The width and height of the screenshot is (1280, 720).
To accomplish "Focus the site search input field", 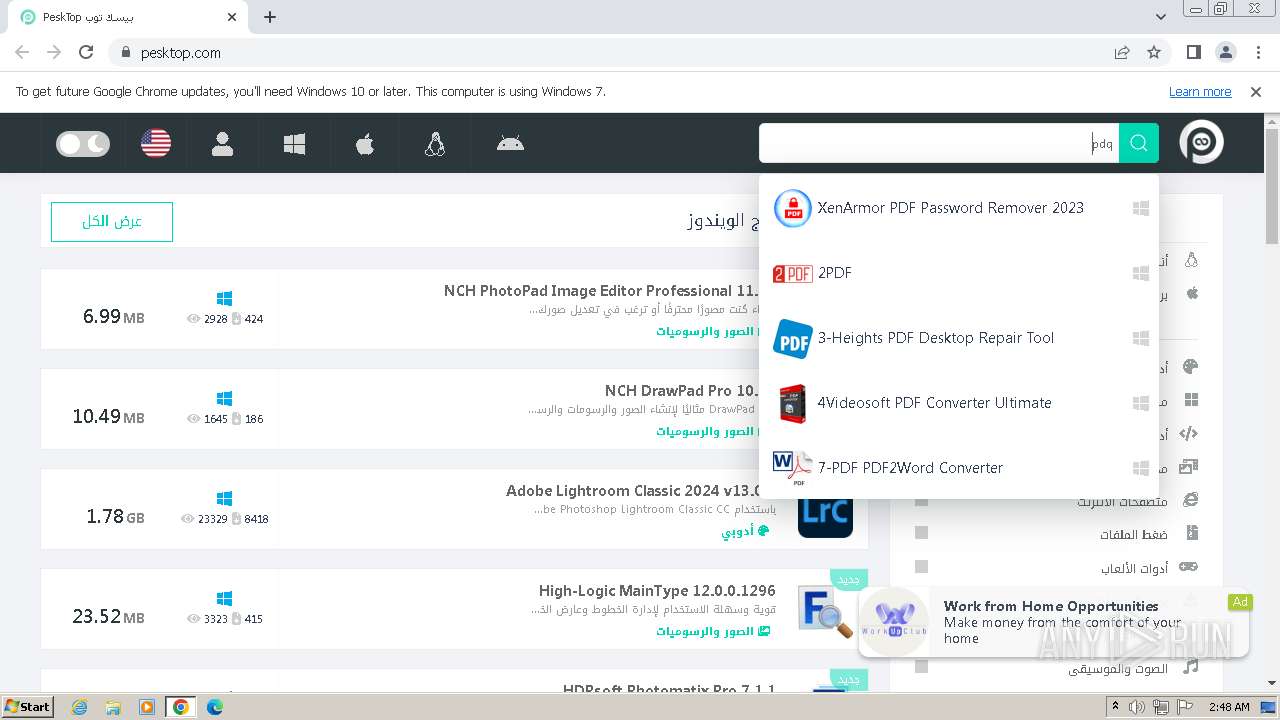I will tap(939, 143).
